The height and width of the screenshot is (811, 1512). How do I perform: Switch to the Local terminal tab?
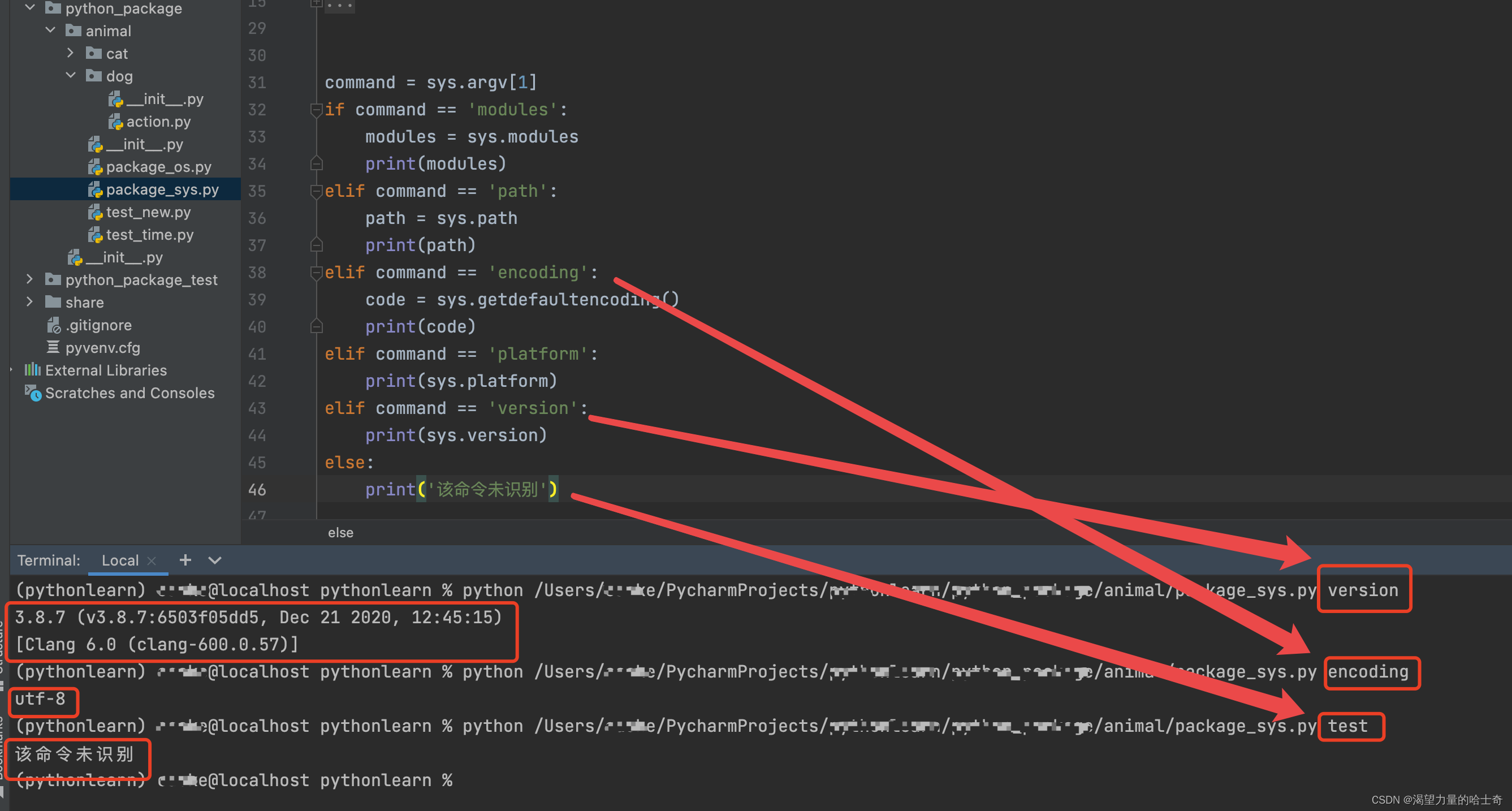point(120,560)
